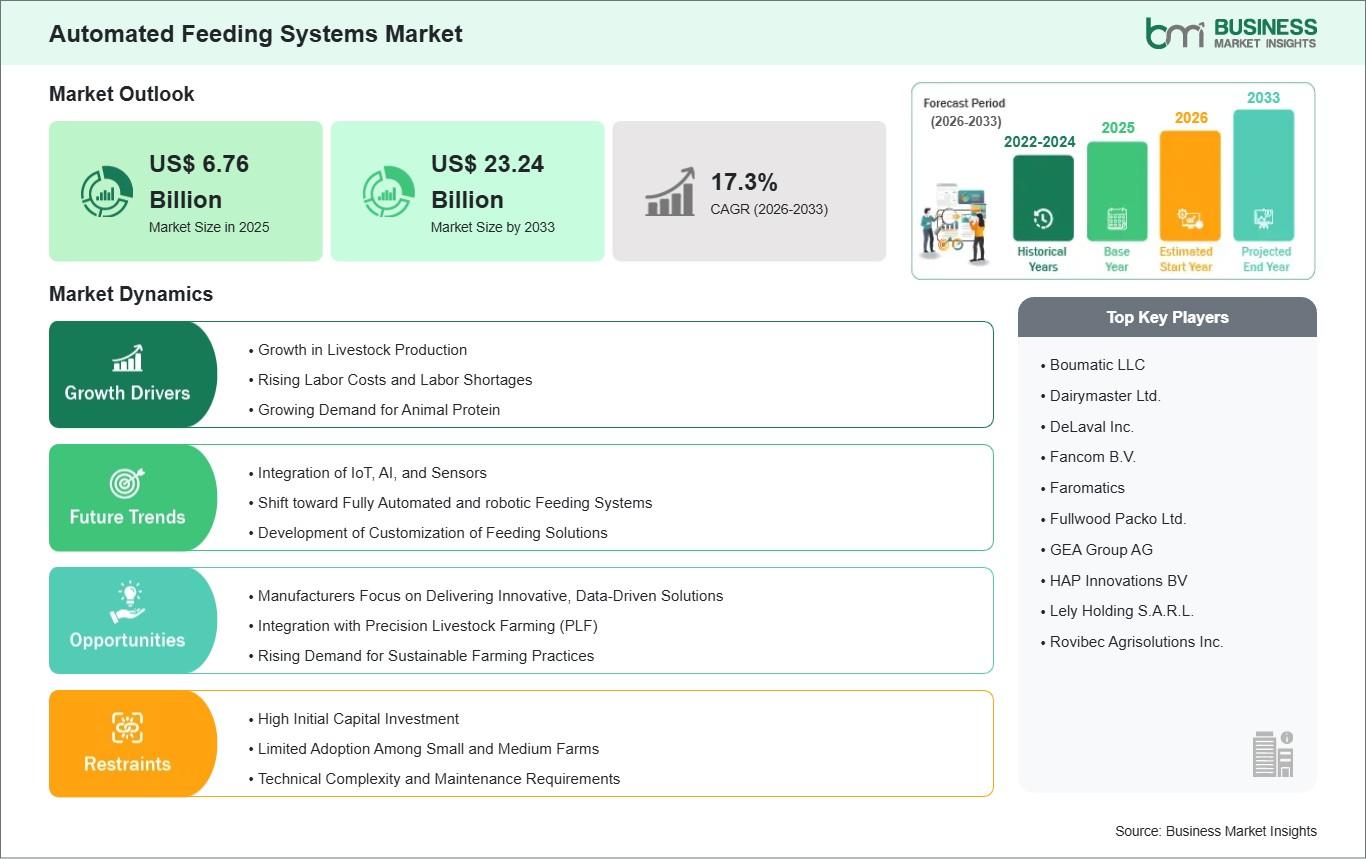Image resolution: width=1366 pixels, height=859 pixels.
Task: Click the Opportunities lightbulb hand icon
Action: click(x=127, y=604)
